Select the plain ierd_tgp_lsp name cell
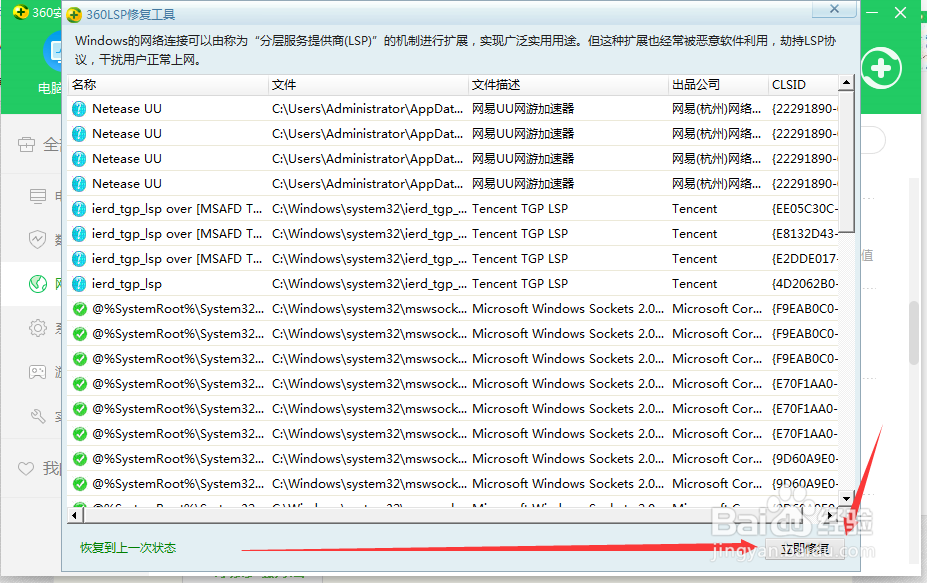Image resolution: width=927 pixels, height=583 pixels. (127, 284)
